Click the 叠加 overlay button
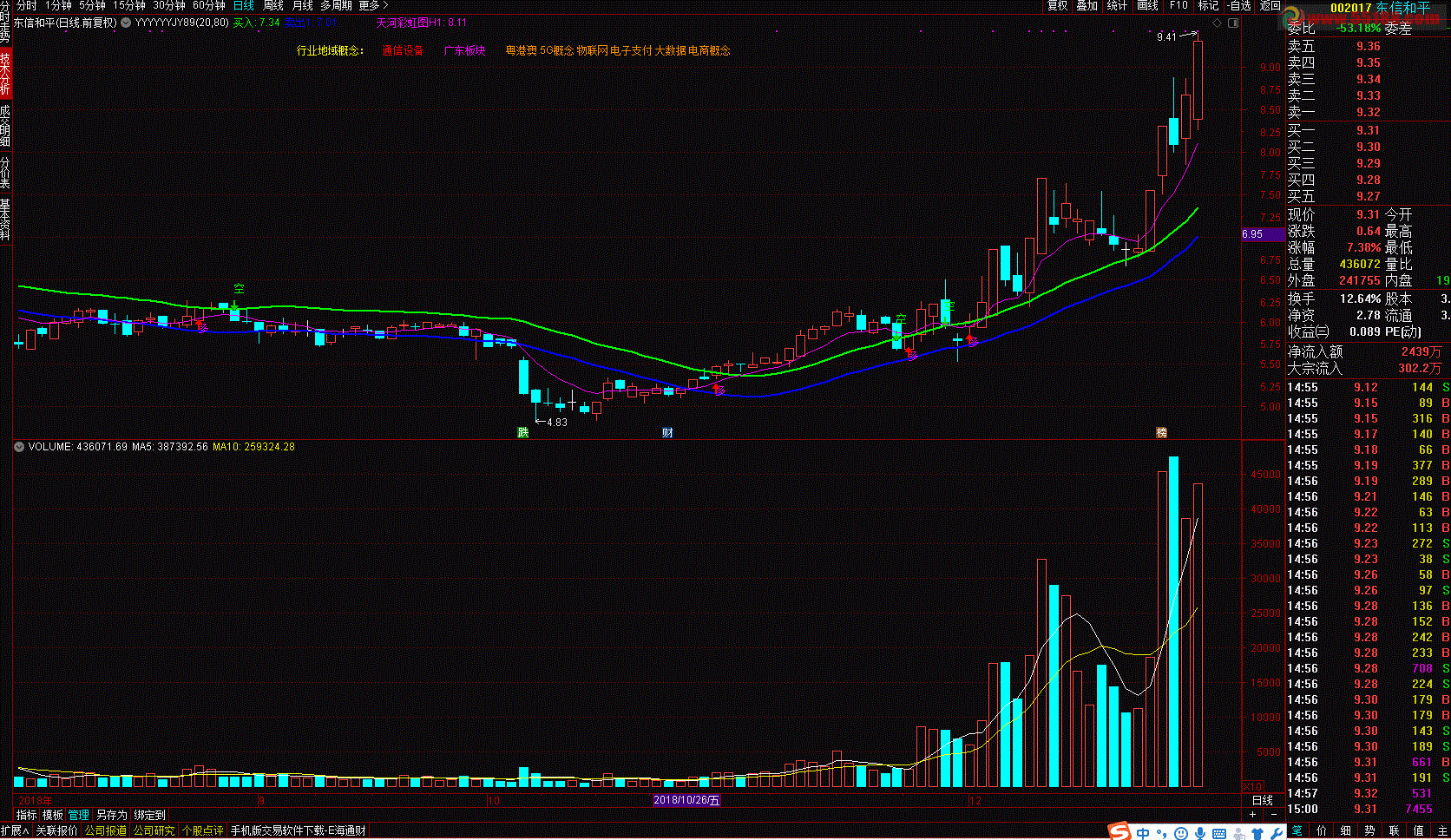 tap(1087, 5)
